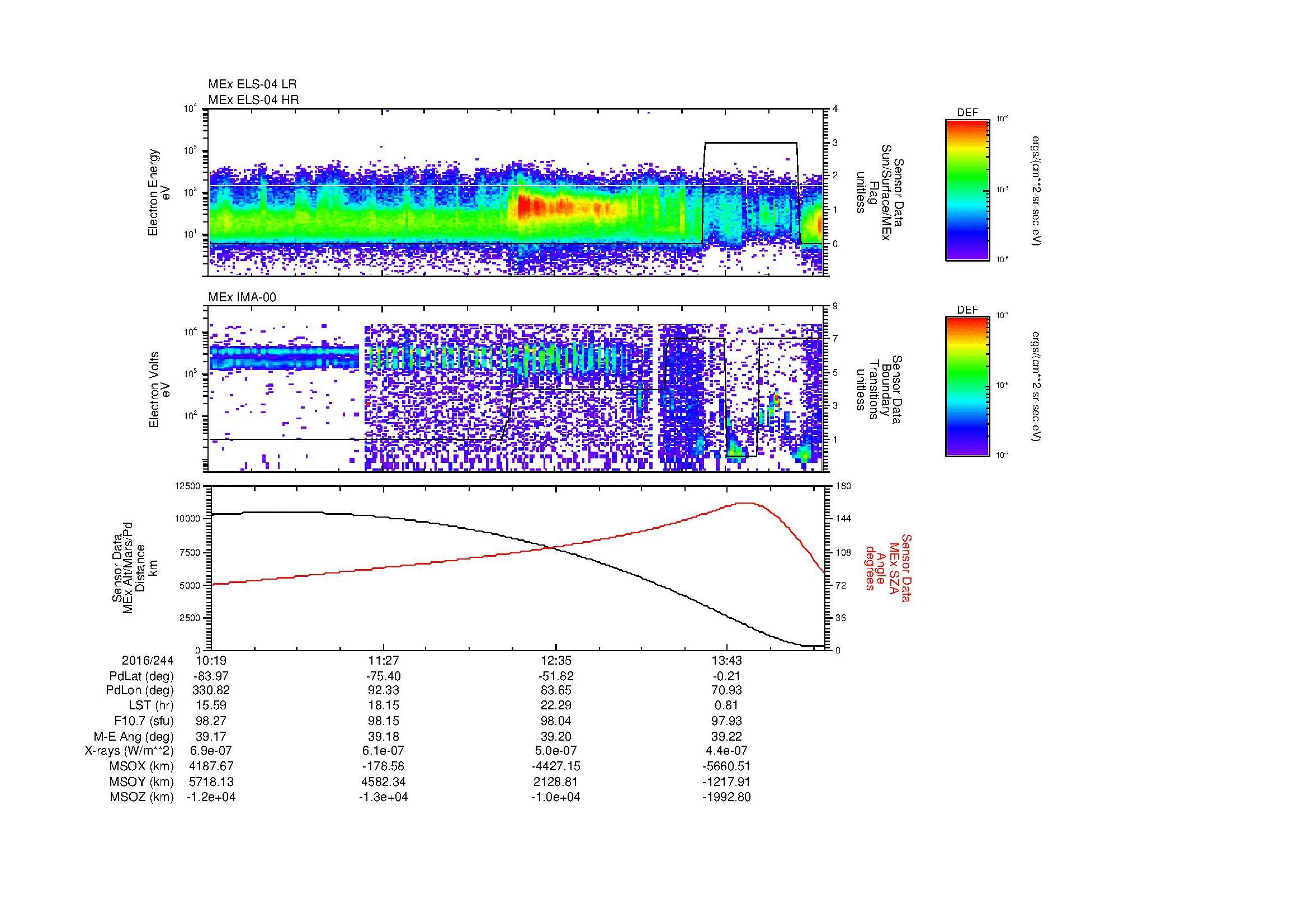Screen dimensions: 1308x924
Task: Click PdLon value 92.33
Action: [384, 690]
